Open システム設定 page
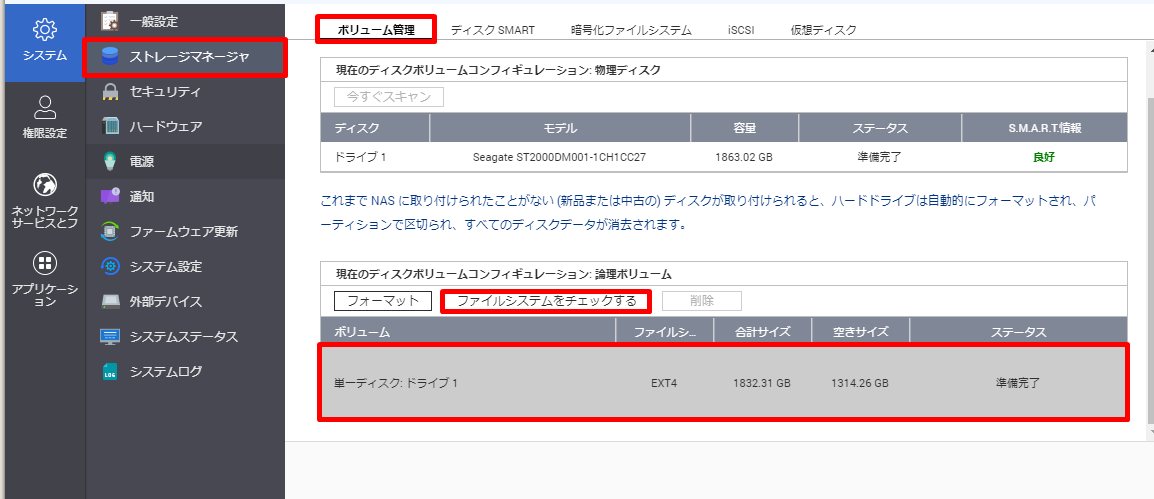1154x499 pixels. 185,266
